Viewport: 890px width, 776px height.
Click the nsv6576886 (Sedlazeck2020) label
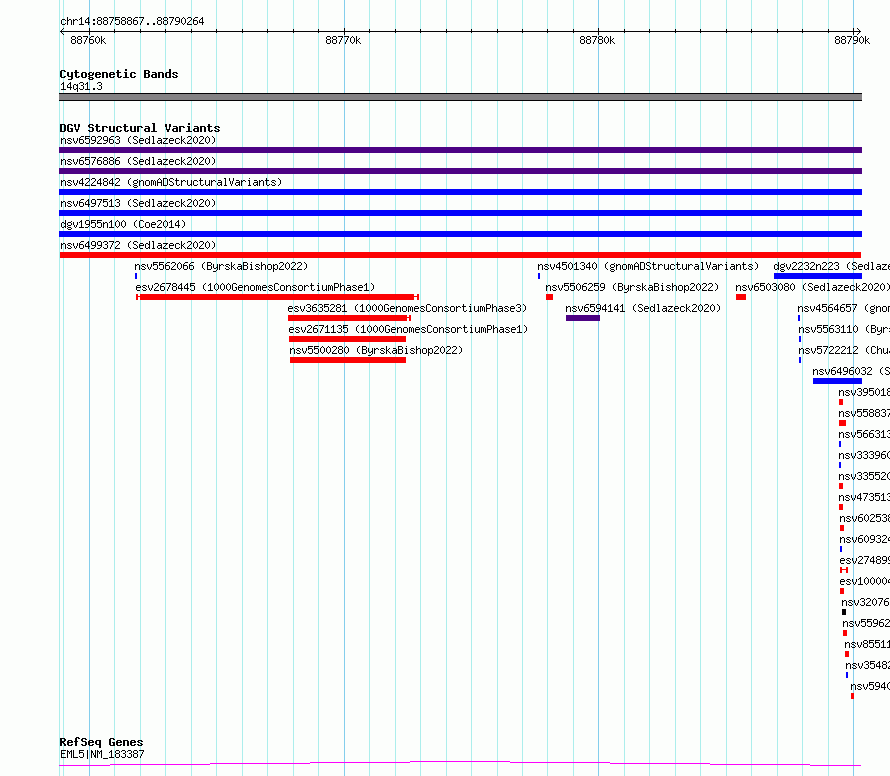coord(138,161)
